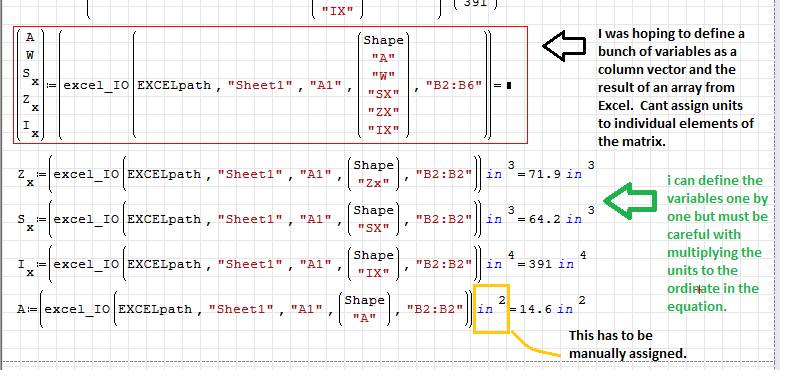Click the black note "I was hoping to define"
Screen dimensions: 807x386
point(676,87)
